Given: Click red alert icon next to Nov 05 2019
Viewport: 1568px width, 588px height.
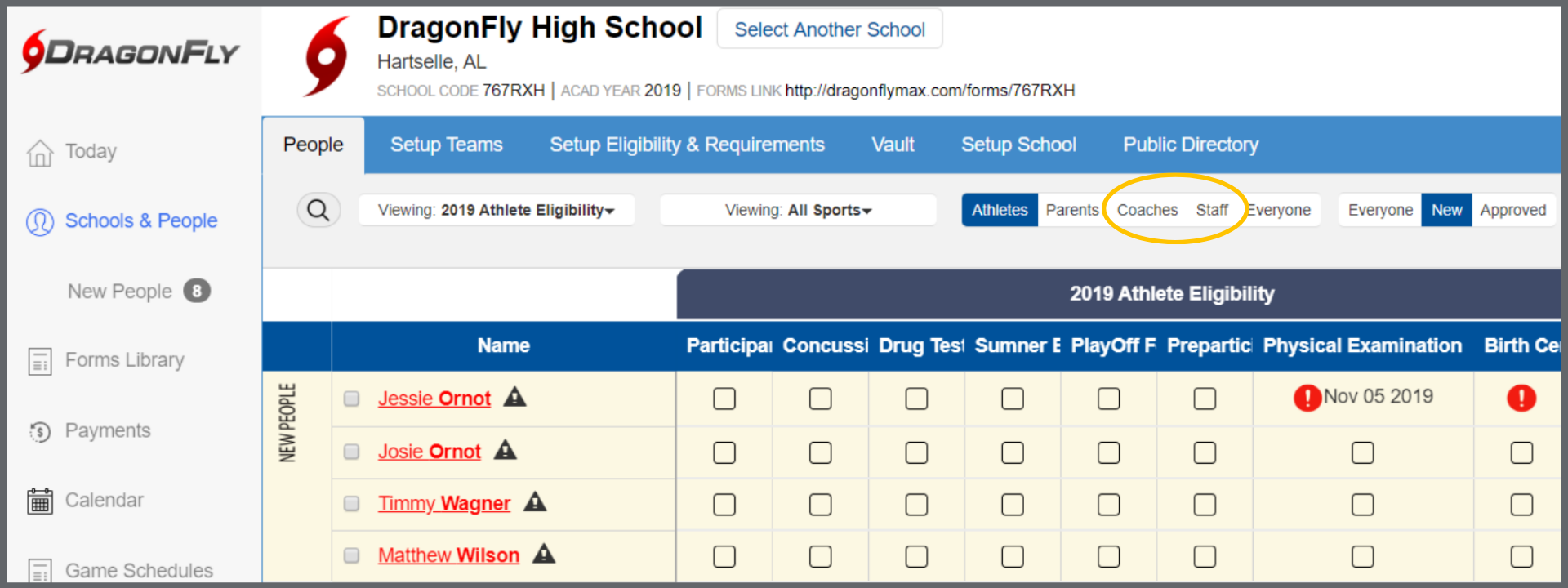Looking at the screenshot, I should (1307, 398).
